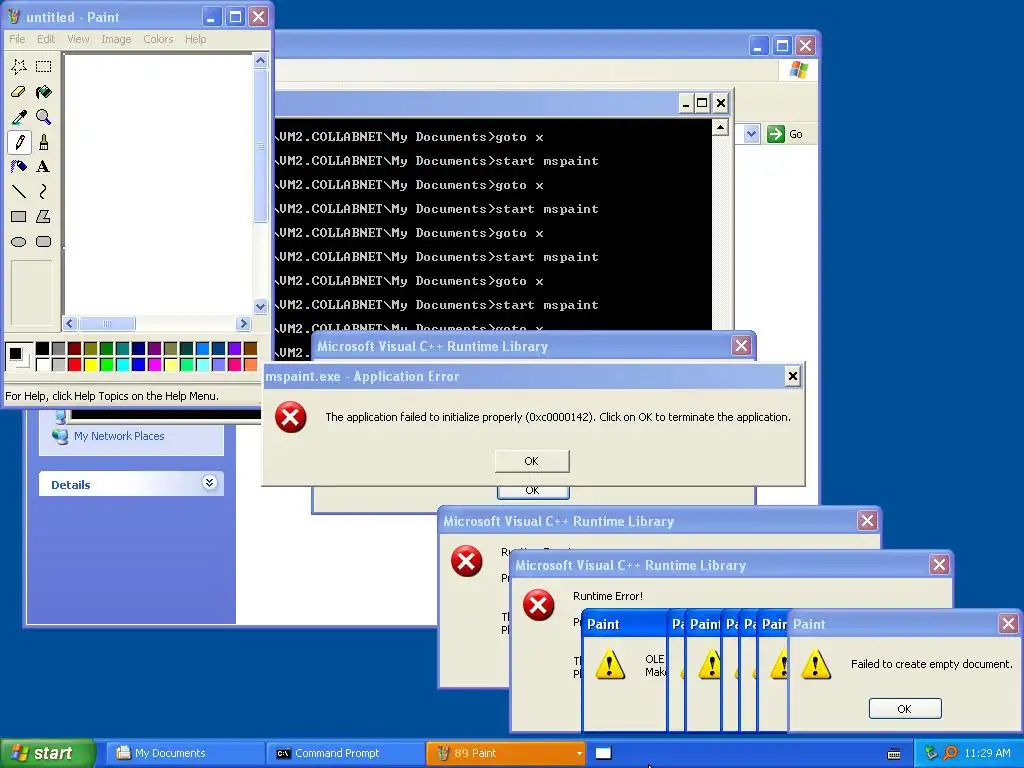Expand the 89 Paint taskbar group
1024x768 pixels.
pos(505,753)
